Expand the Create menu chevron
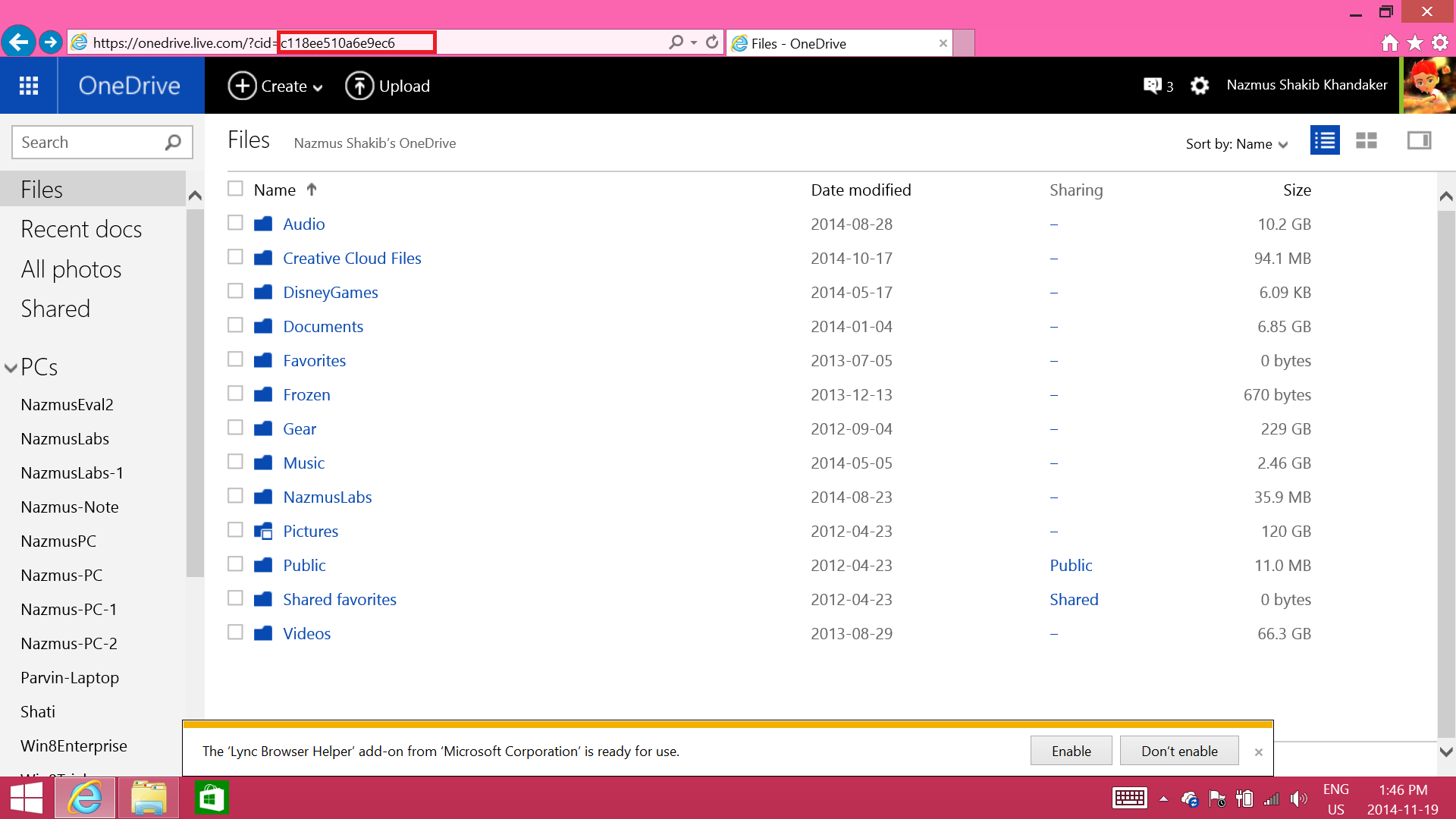 tap(317, 86)
